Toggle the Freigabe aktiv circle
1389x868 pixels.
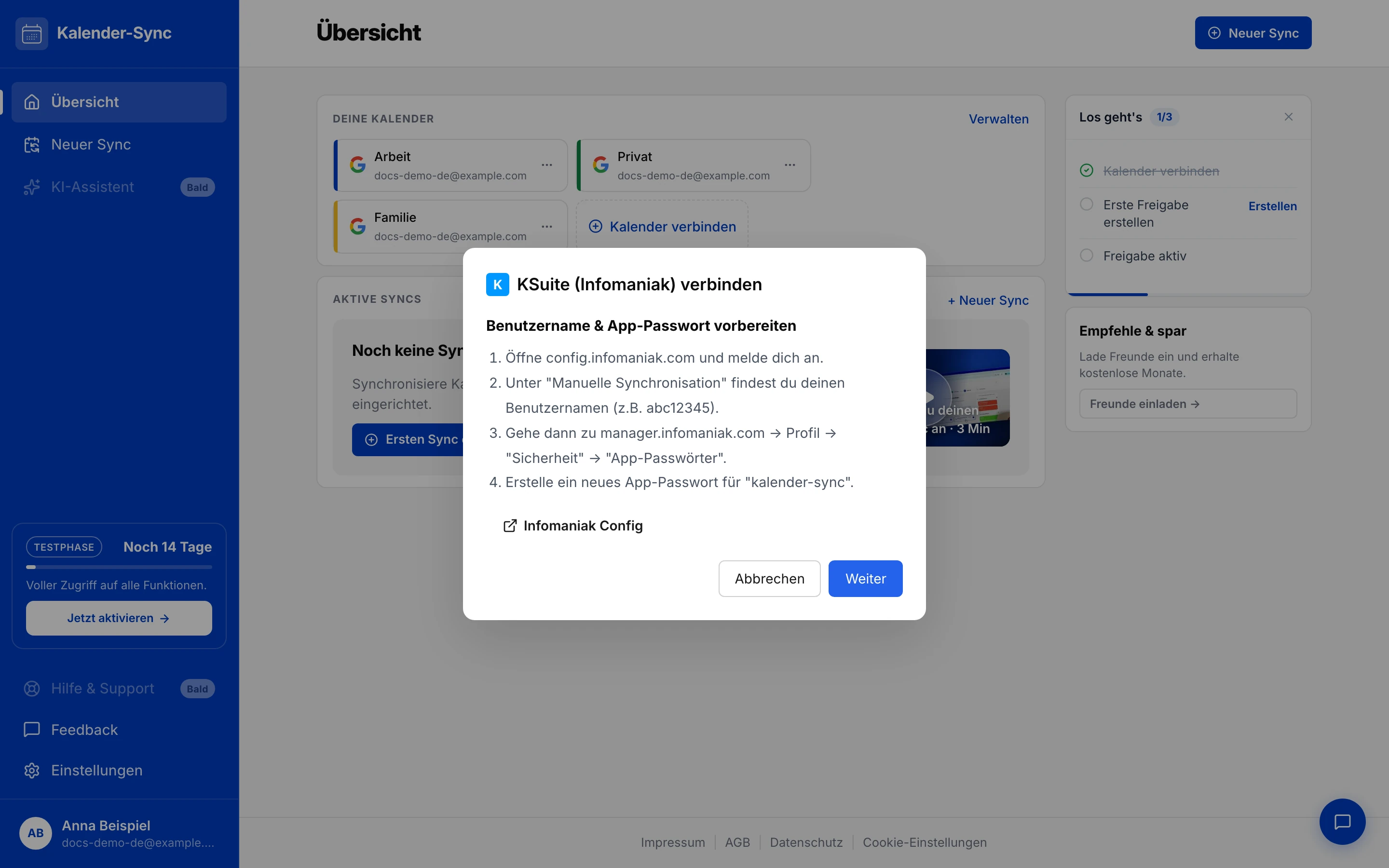[x=1086, y=256]
